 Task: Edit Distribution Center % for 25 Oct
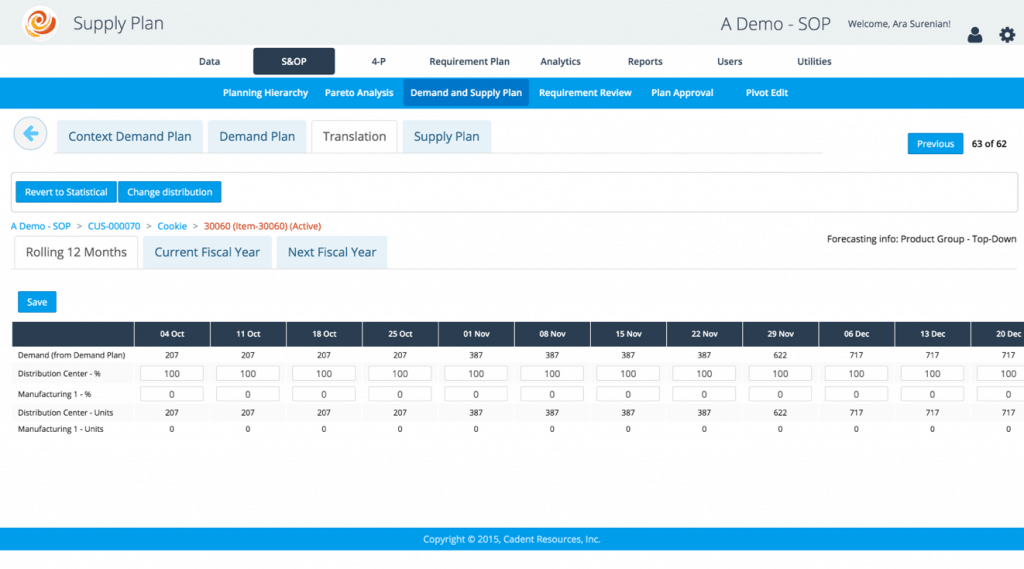(x=400, y=374)
